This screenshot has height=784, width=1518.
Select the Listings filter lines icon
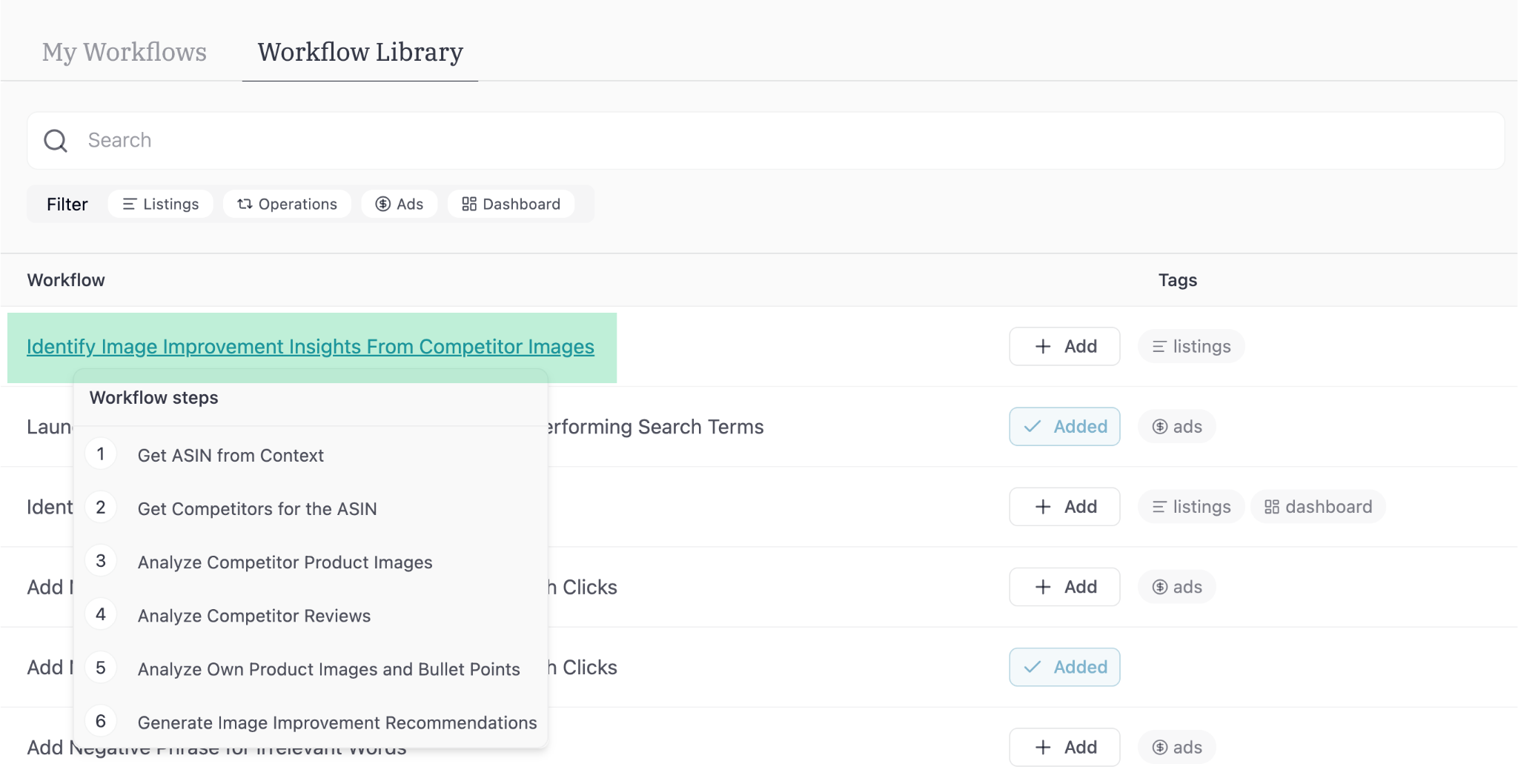pos(130,204)
